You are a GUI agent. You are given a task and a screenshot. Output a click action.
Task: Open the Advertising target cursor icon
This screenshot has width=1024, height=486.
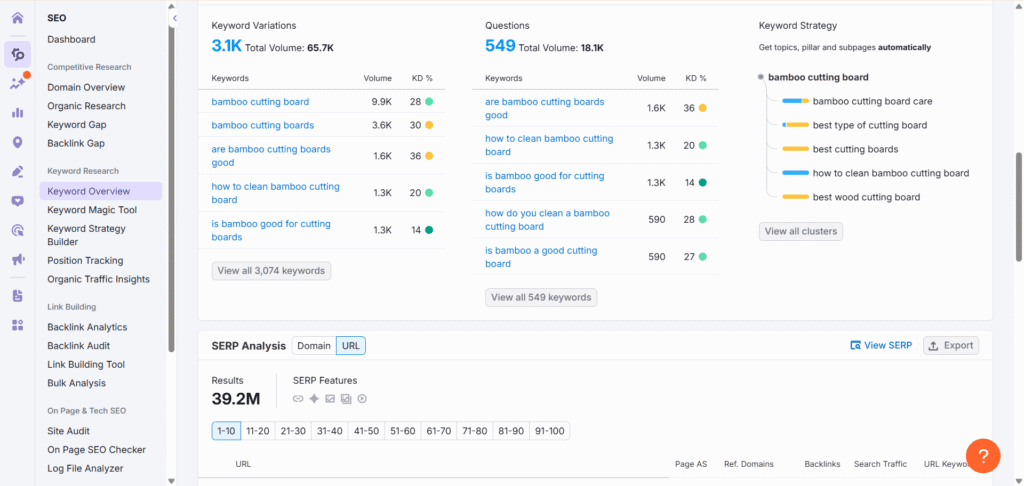point(18,230)
